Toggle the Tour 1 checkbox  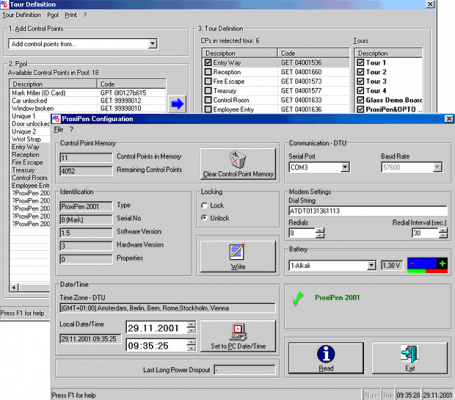tap(360, 63)
